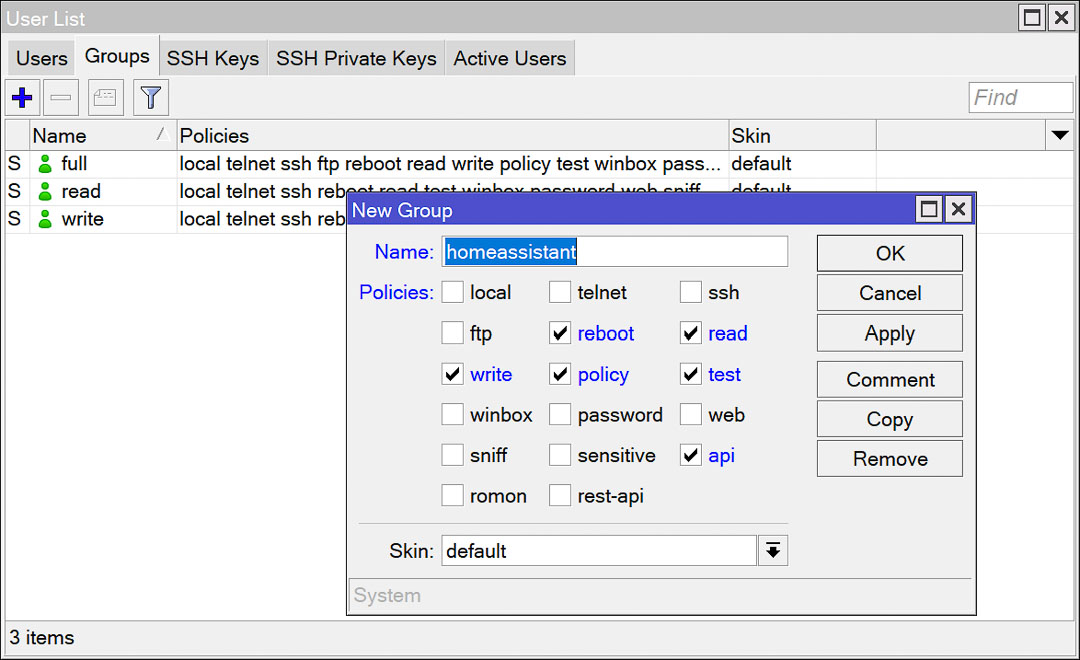Viewport: 1080px width, 660px height.
Task: Uncheck the reboot policy checkbox
Action: pyautogui.click(x=560, y=334)
